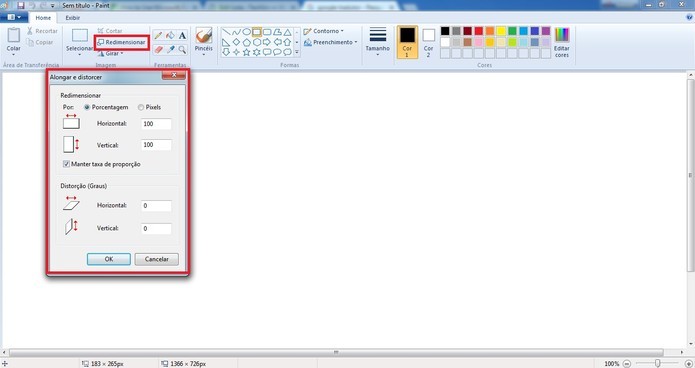695x368 pixels.
Task: Select the Text tool
Action: (x=182, y=35)
